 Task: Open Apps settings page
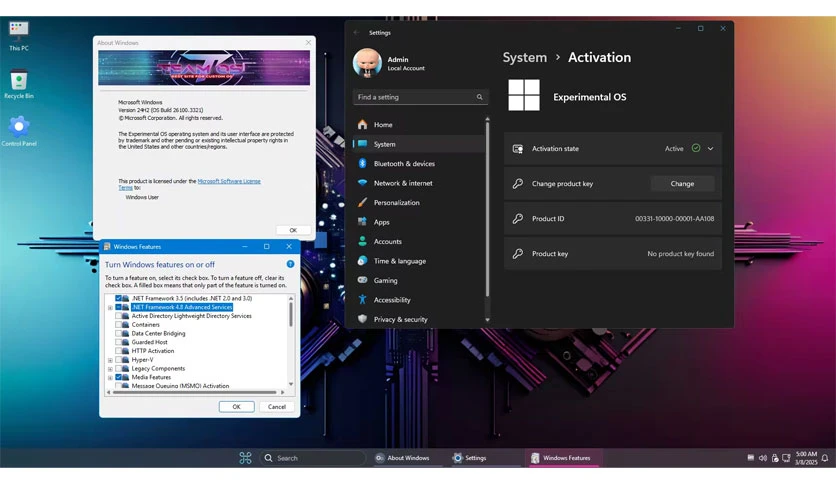(x=419, y=222)
